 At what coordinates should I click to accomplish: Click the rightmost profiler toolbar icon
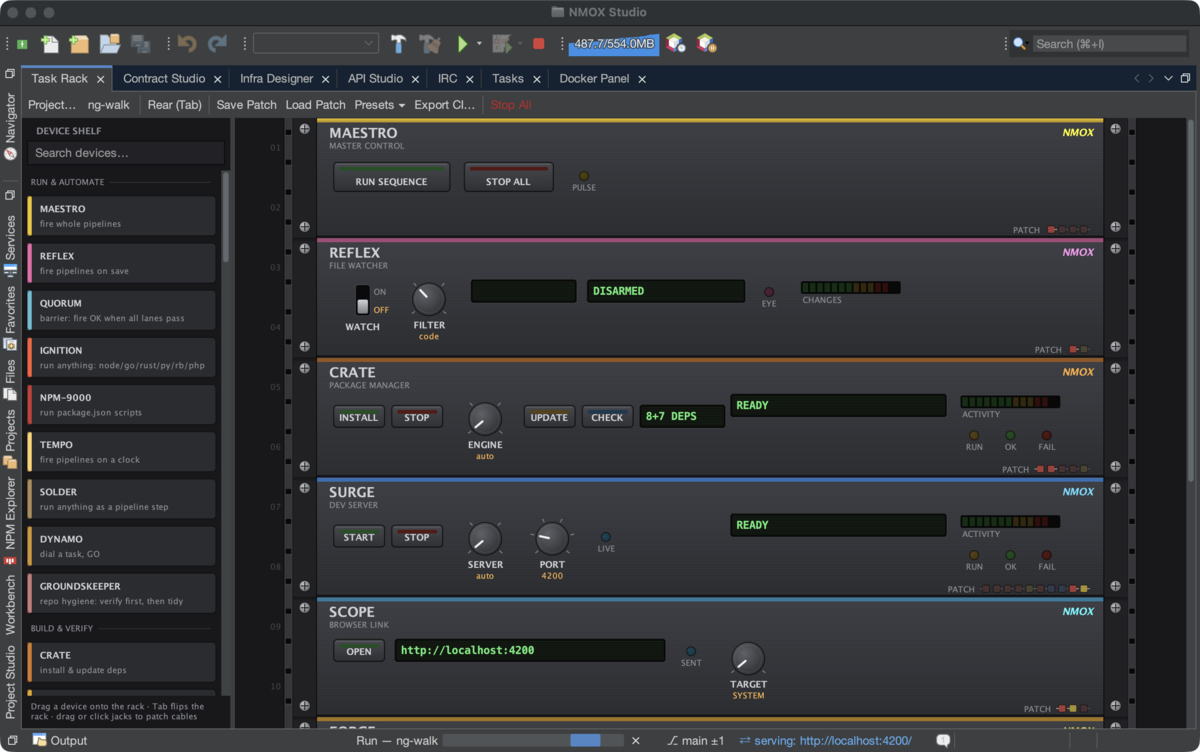tap(707, 44)
